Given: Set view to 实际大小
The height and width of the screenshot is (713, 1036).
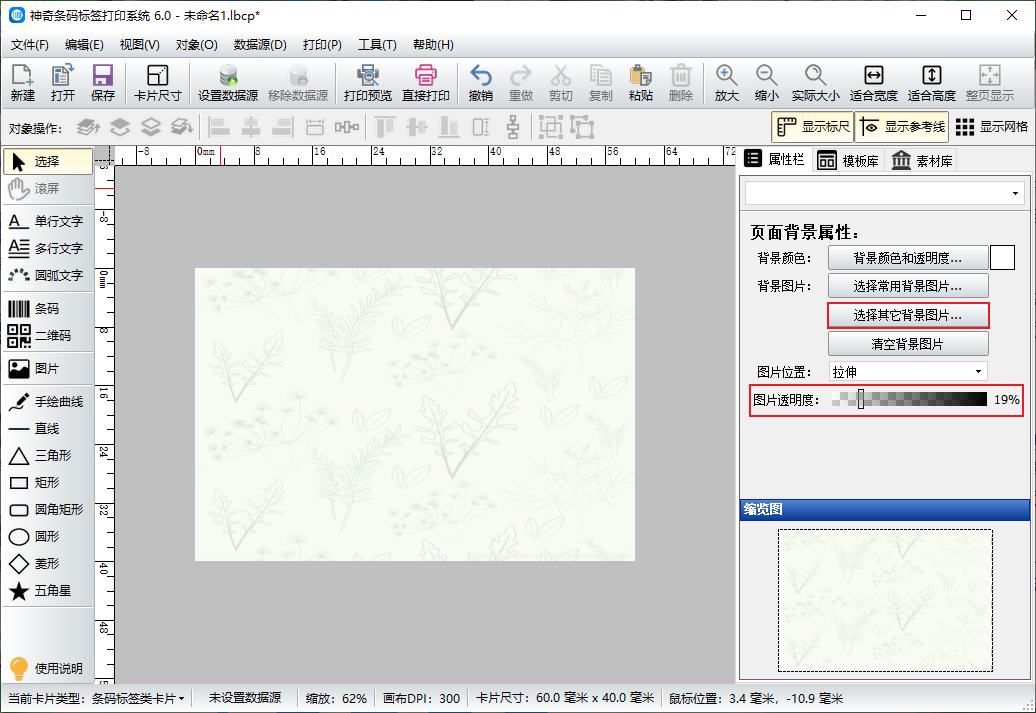Looking at the screenshot, I should [x=815, y=83].
